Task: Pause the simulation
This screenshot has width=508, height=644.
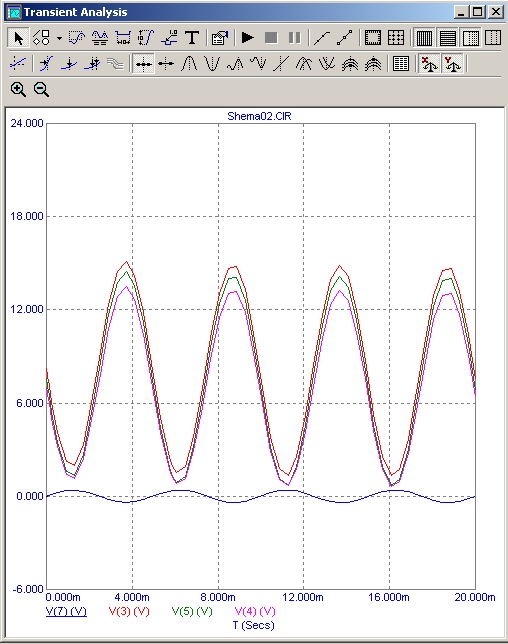Action: click(294, 38)
